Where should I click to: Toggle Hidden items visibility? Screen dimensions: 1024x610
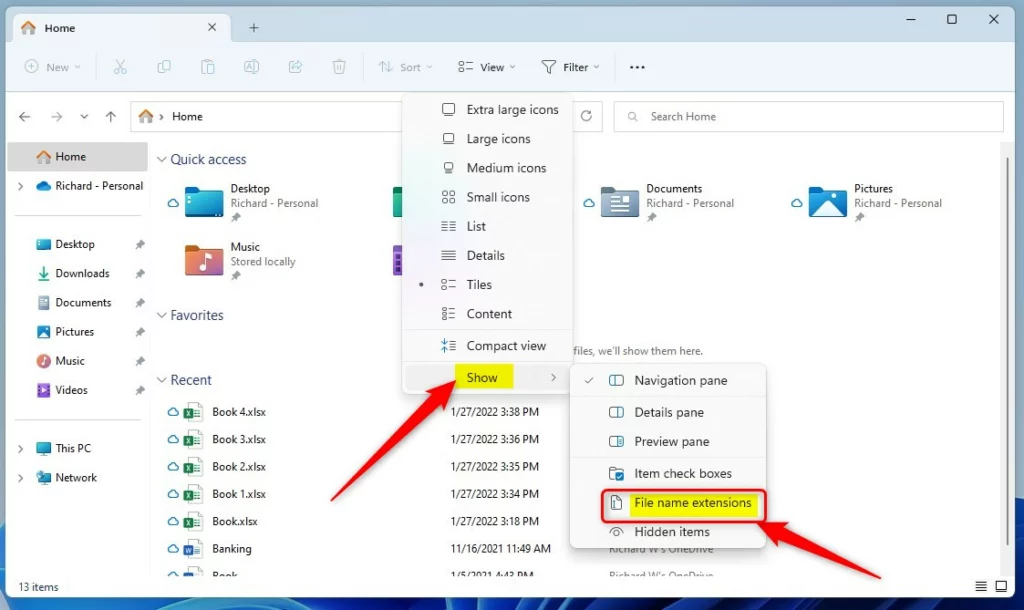(x=671, y=532)
